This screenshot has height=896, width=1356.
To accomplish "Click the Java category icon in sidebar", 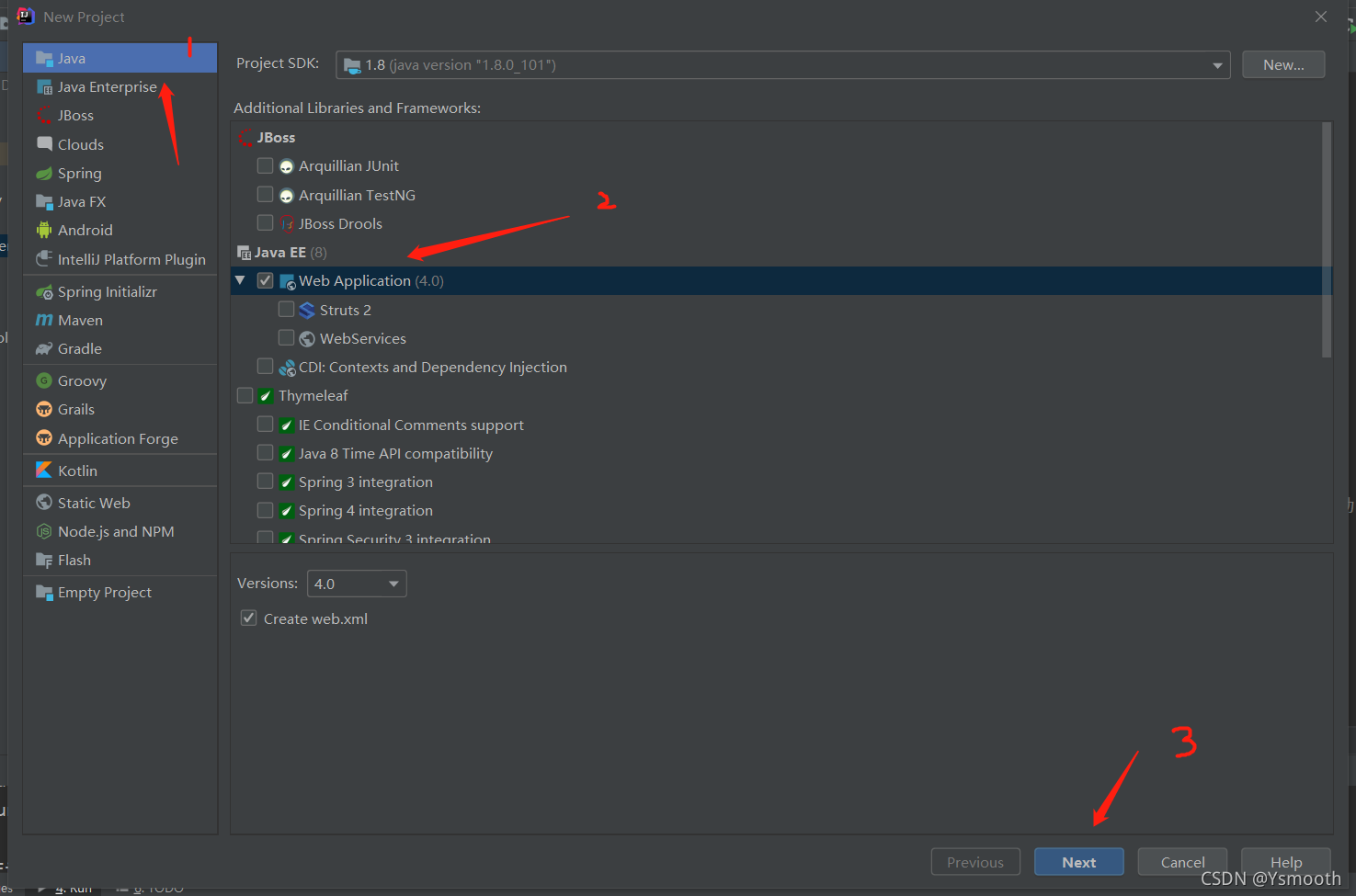I will point(44,59).
